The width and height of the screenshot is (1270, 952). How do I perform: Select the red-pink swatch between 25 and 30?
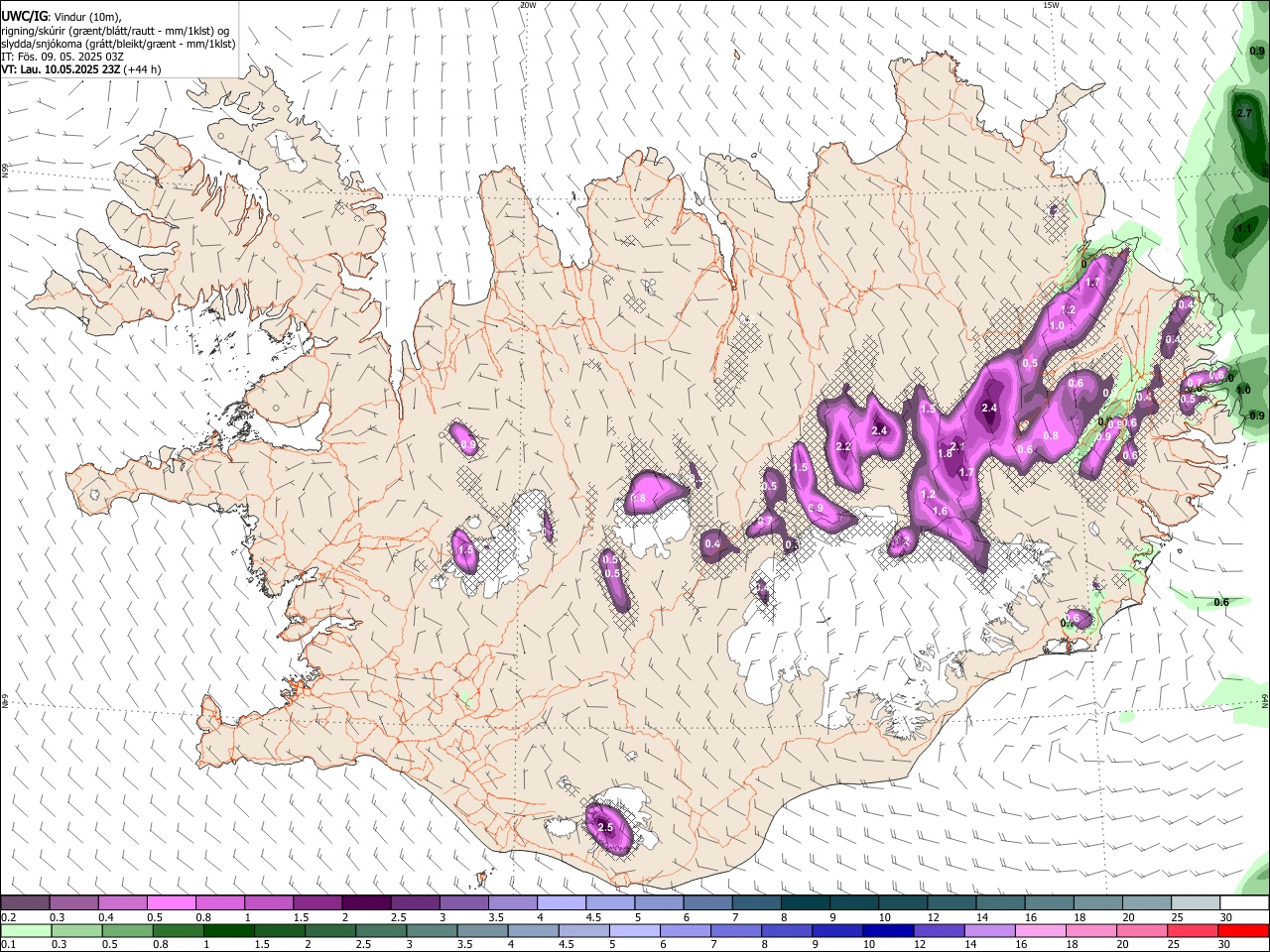pyautogui.click(x=1191, y=930)
